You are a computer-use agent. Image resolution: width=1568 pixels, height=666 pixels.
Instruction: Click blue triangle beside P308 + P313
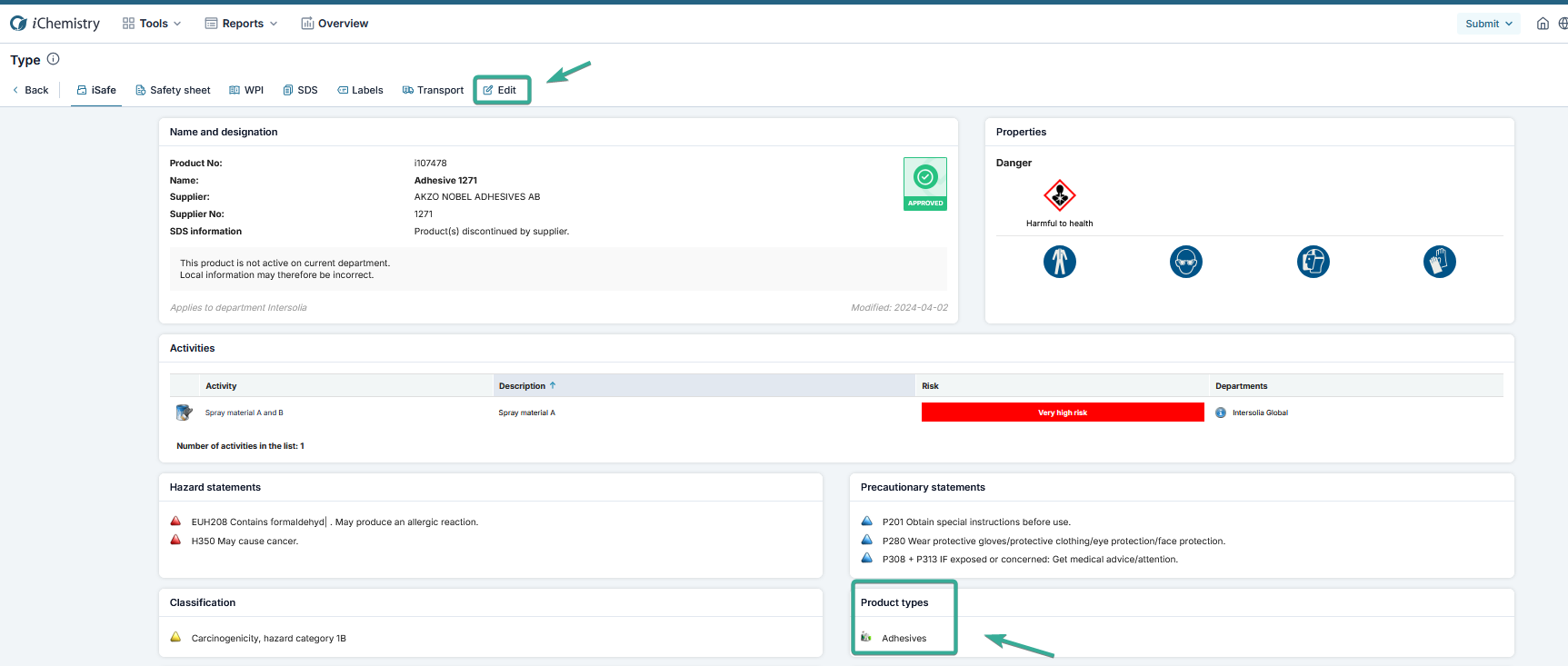point(866,558)
